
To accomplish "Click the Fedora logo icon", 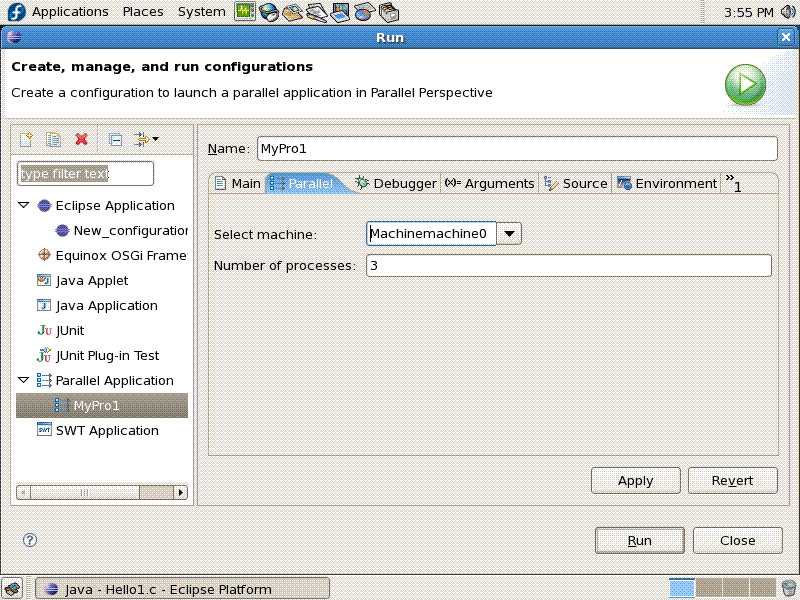I will 16,12.
